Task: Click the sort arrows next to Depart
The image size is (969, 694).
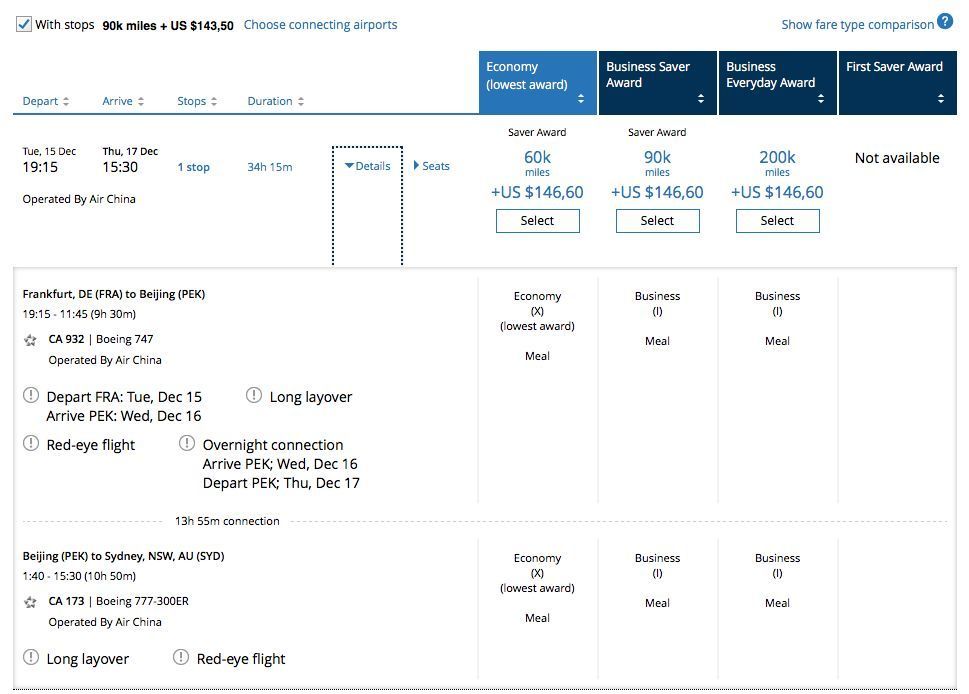Action: click(x=66, y=101)
